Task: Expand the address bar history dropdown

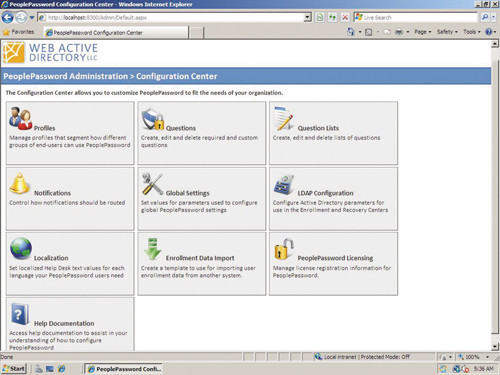Action: point(308,17)
